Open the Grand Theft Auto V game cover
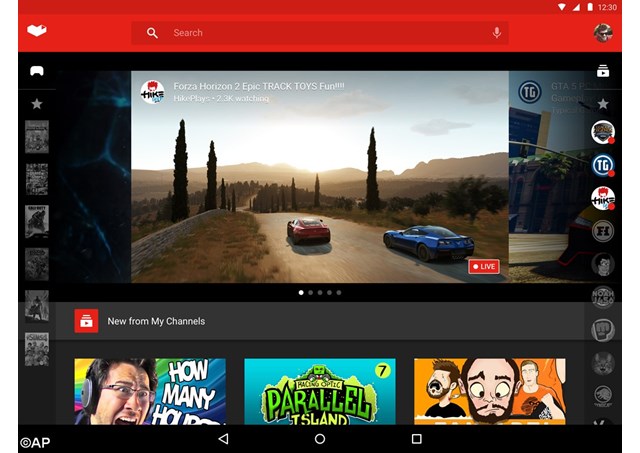The width and height of the screenshot is (640, 453). click(37, 179)
